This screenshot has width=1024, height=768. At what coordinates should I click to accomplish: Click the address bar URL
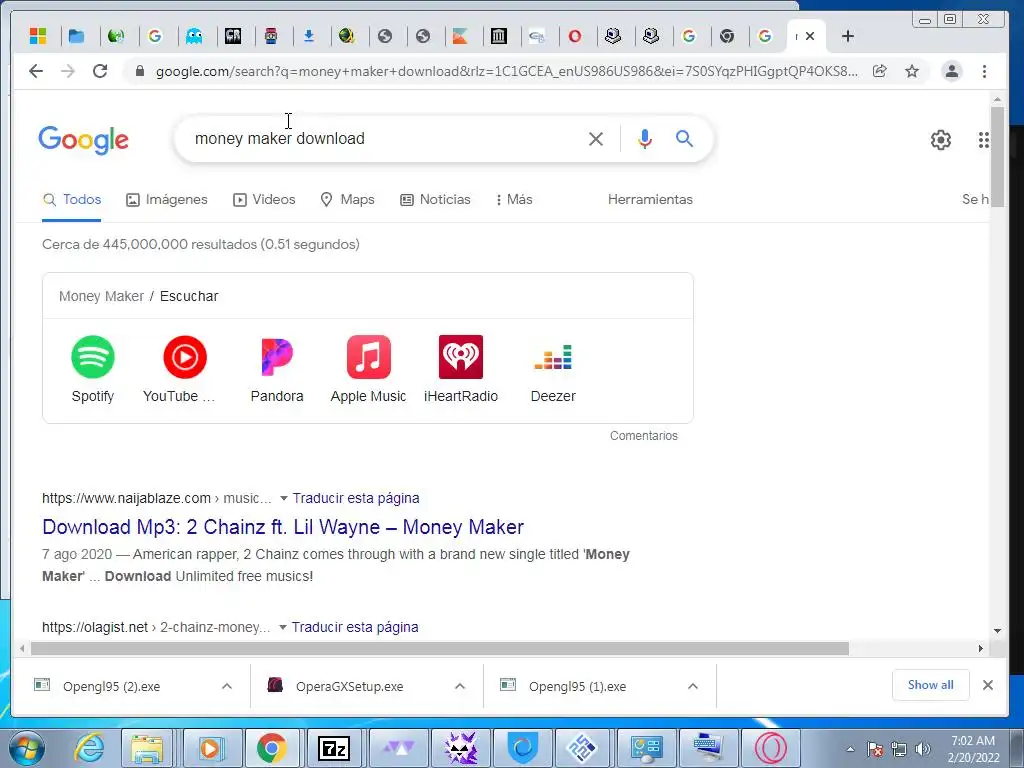(507, 71)
